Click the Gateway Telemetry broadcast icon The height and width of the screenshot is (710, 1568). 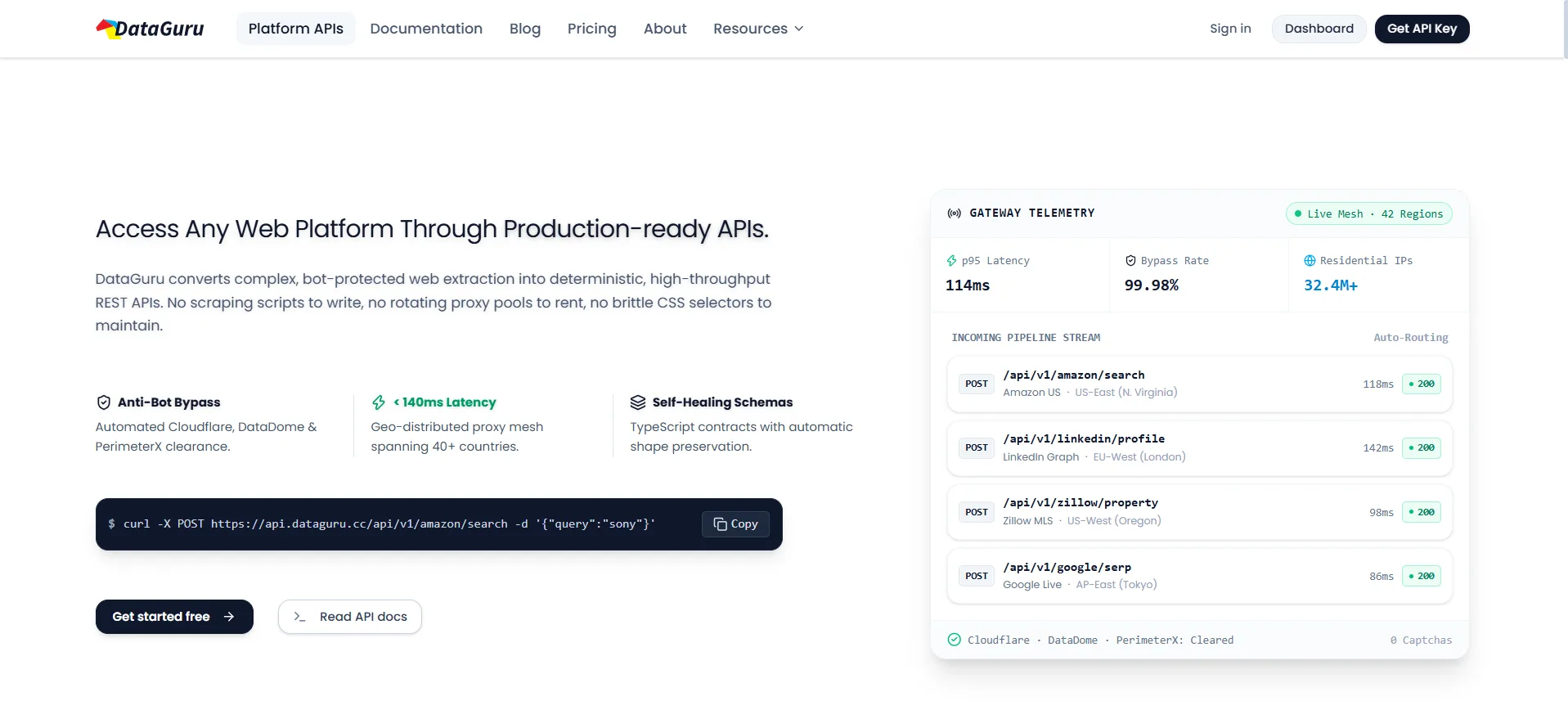point(955,213)
